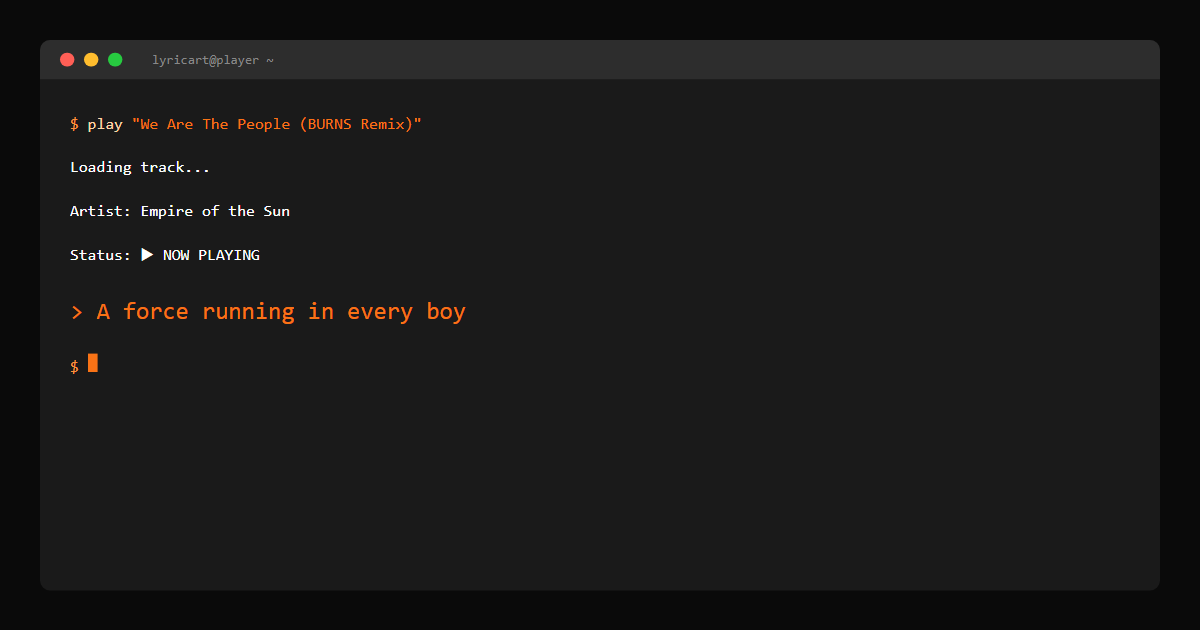Click the orange chevron before the lyric line
1200x630 pixels.
[76, 312]
